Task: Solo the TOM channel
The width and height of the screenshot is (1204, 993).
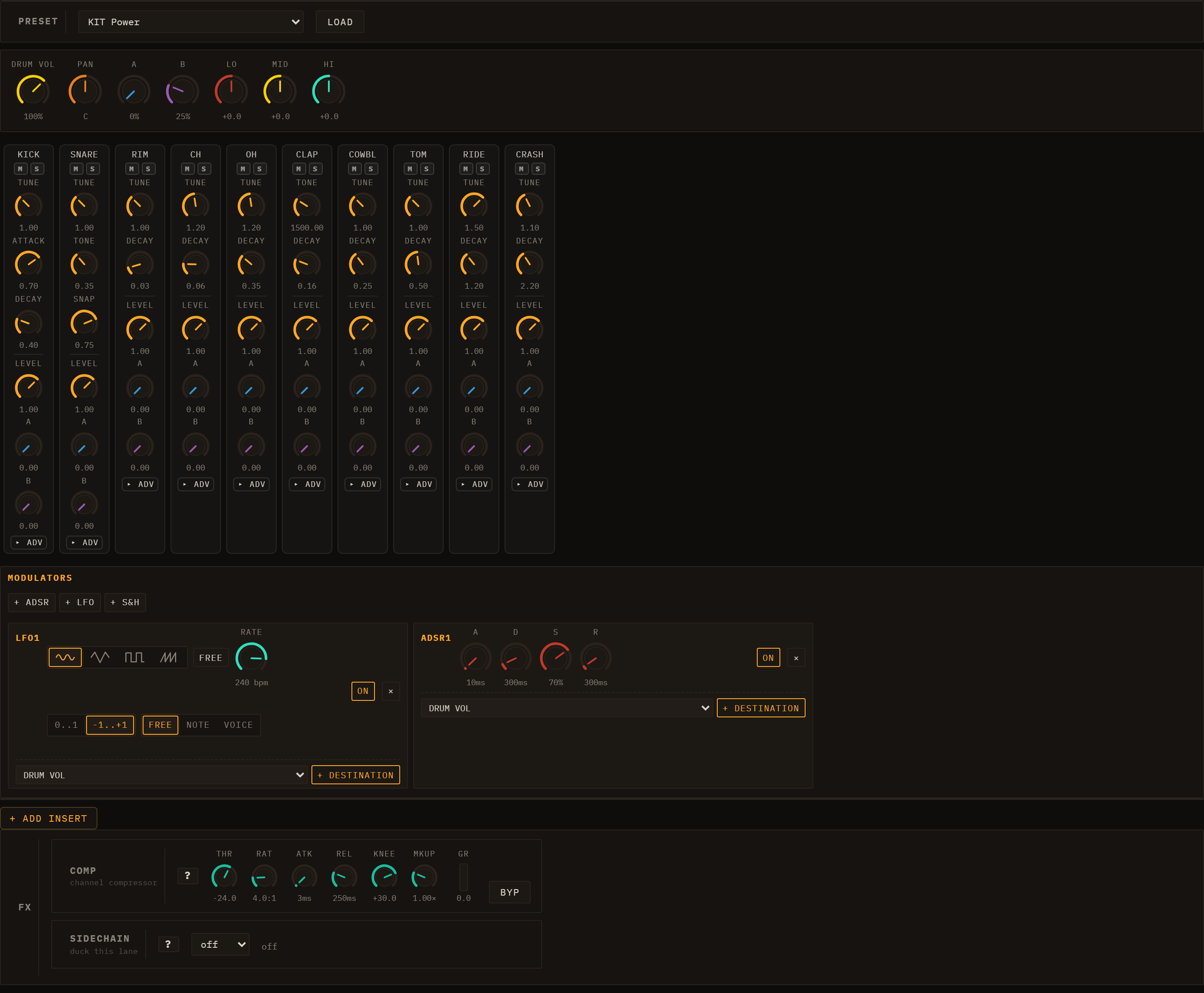Action: pyautogui.click(x=426, y=169)
